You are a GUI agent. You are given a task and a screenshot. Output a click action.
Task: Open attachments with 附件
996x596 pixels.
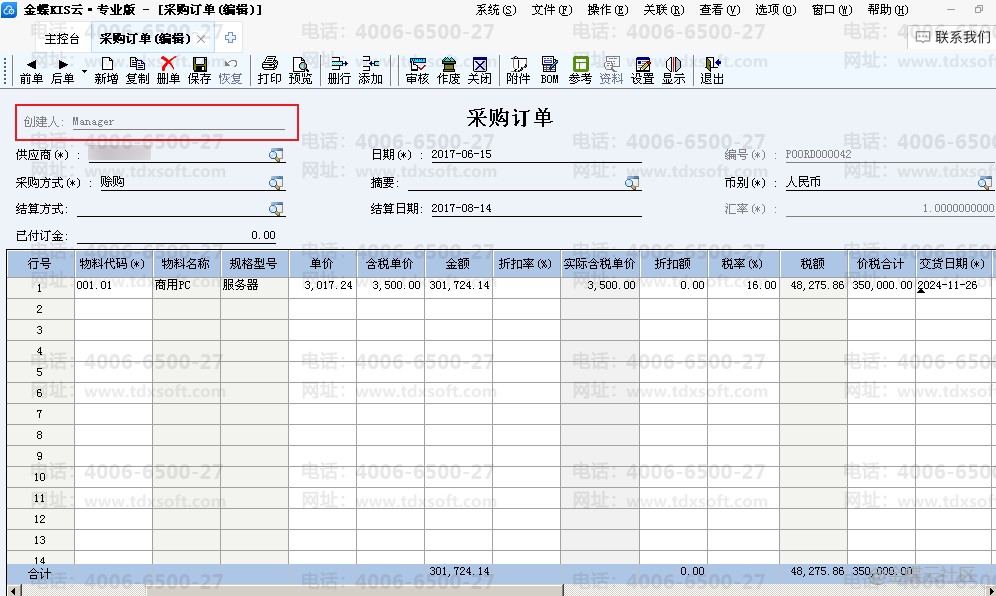pyautogui.click(x=518, y=71)
